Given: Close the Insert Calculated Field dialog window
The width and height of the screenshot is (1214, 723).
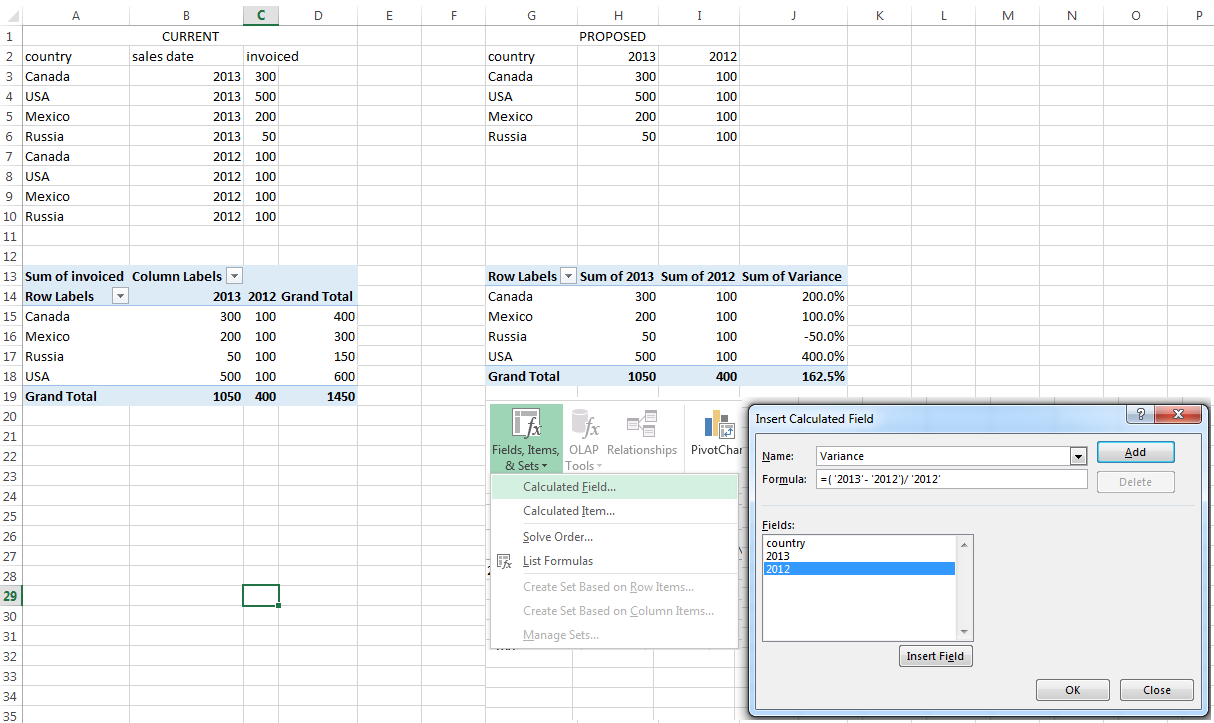Looking at the screenshot, I should point(1178,414).
